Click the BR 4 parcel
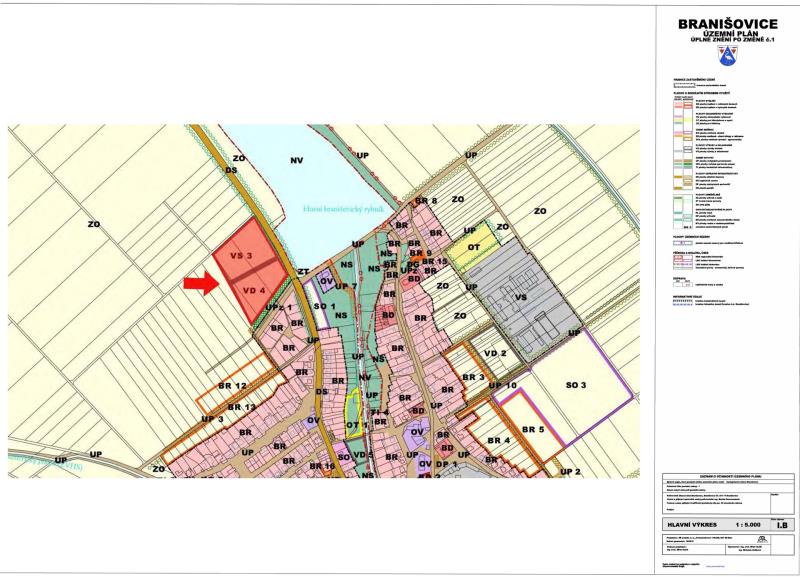 (499, 440)
